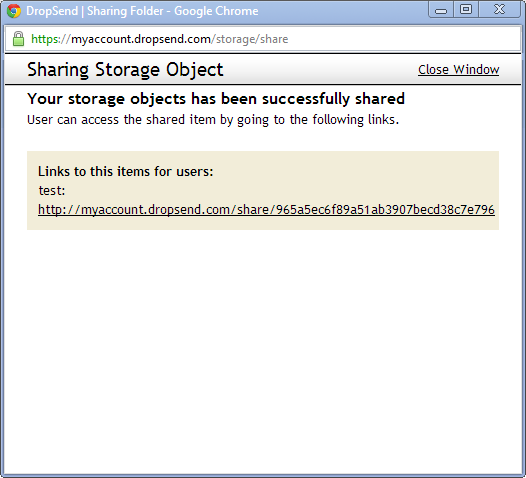Click the green https text in URL

[x=45, y=39]
